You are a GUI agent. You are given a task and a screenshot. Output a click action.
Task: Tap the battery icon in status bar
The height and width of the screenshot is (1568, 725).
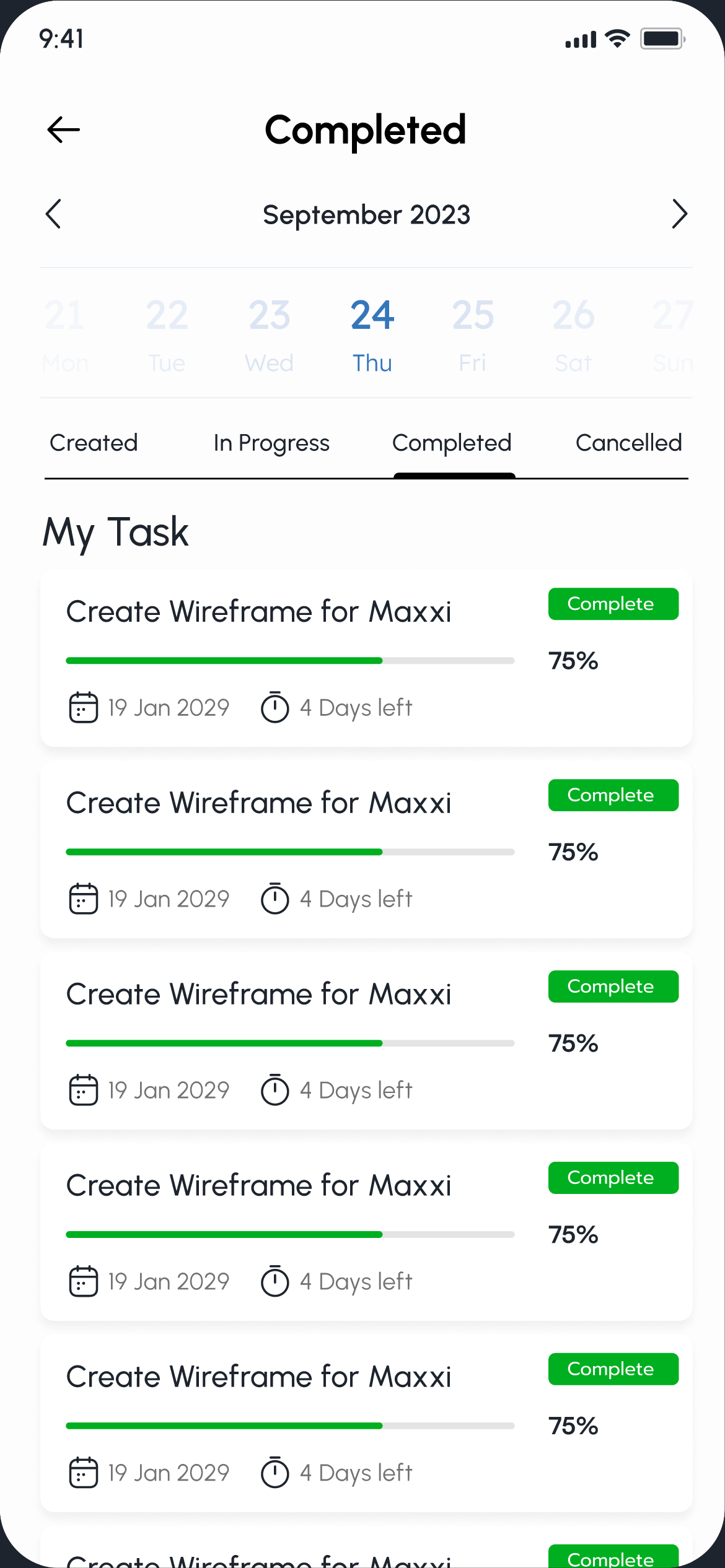click(662, 39)
